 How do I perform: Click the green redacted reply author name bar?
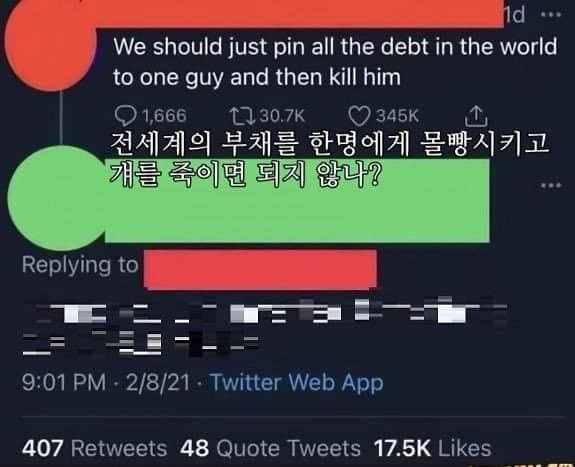[297, 201]
